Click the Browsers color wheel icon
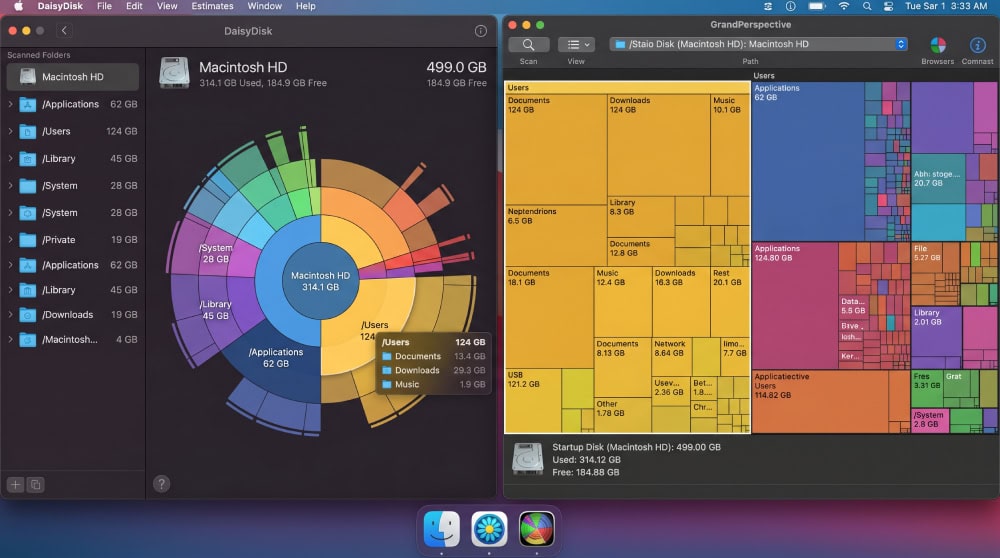This screenshot has width=1000, height=558. pos(938,45)
